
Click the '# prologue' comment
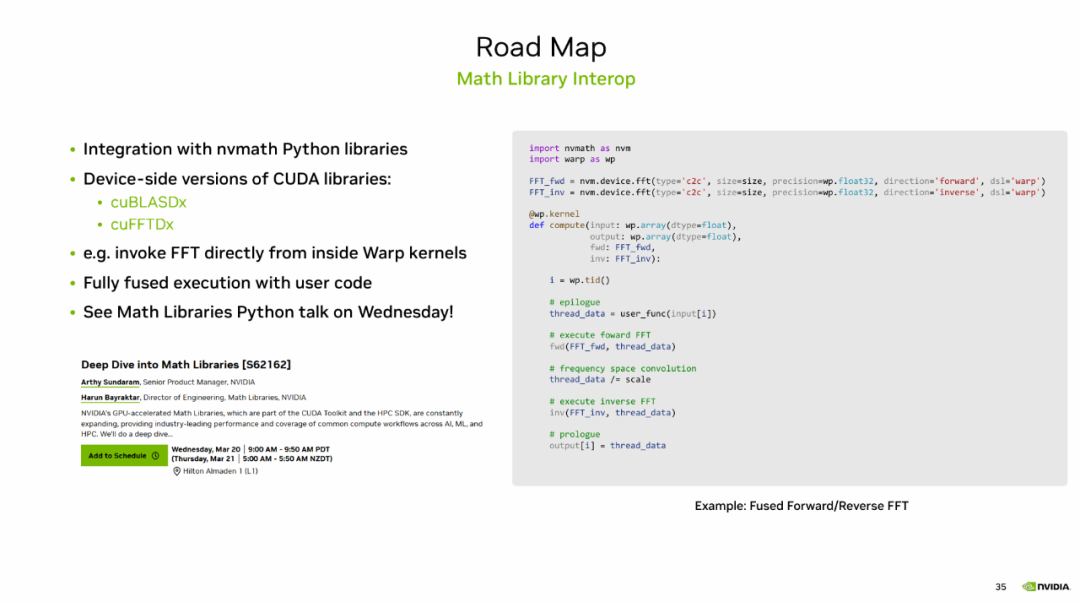point(575,435)
